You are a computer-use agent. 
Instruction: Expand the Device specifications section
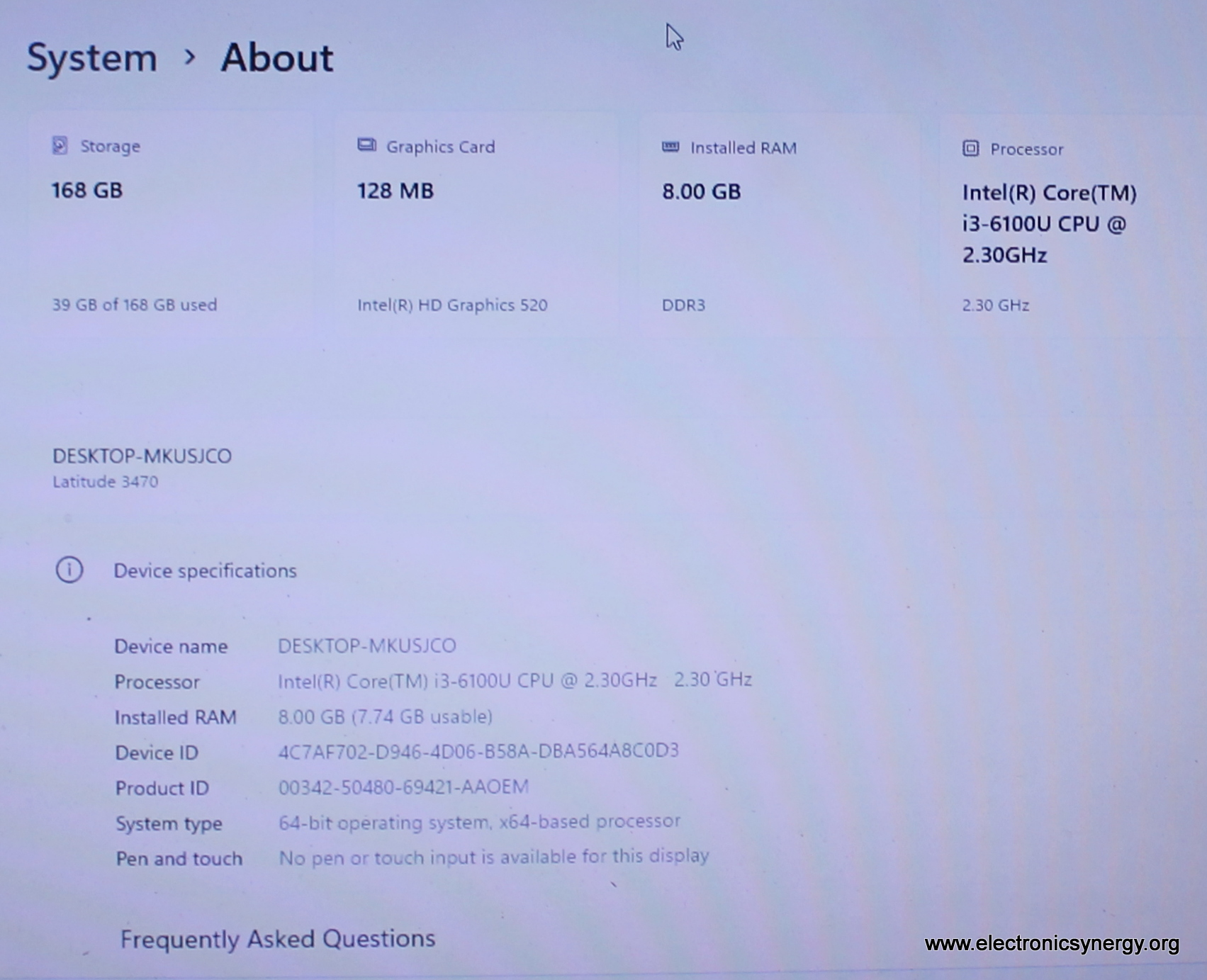[x=205, y=571]
